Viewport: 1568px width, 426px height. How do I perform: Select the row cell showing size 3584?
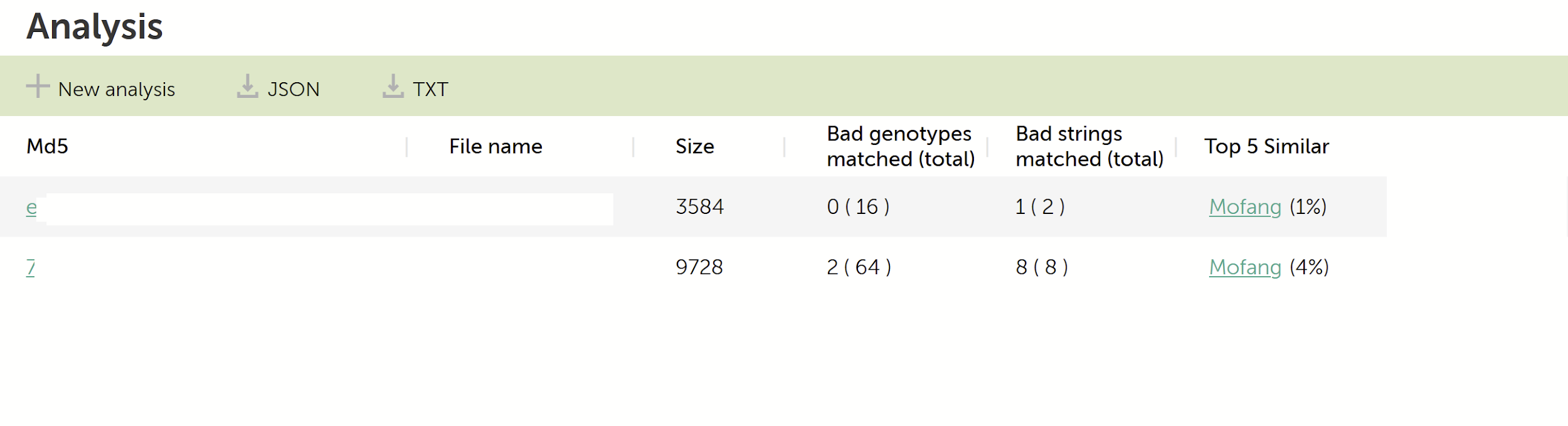click(699, 207)
